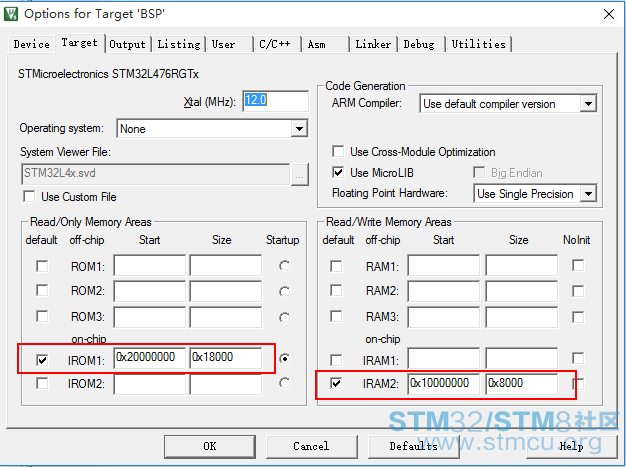Select the ROM3 Startup radio button
Image resolution: width=626 pixels, height=467 pixels.
pos(284,318)
